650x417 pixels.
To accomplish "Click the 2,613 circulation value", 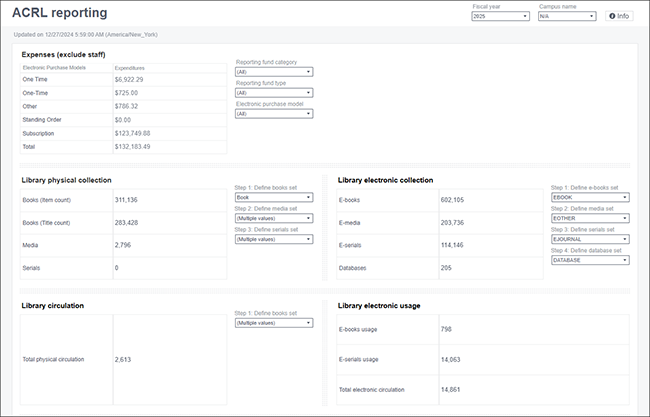I will [x=123, y=360].
